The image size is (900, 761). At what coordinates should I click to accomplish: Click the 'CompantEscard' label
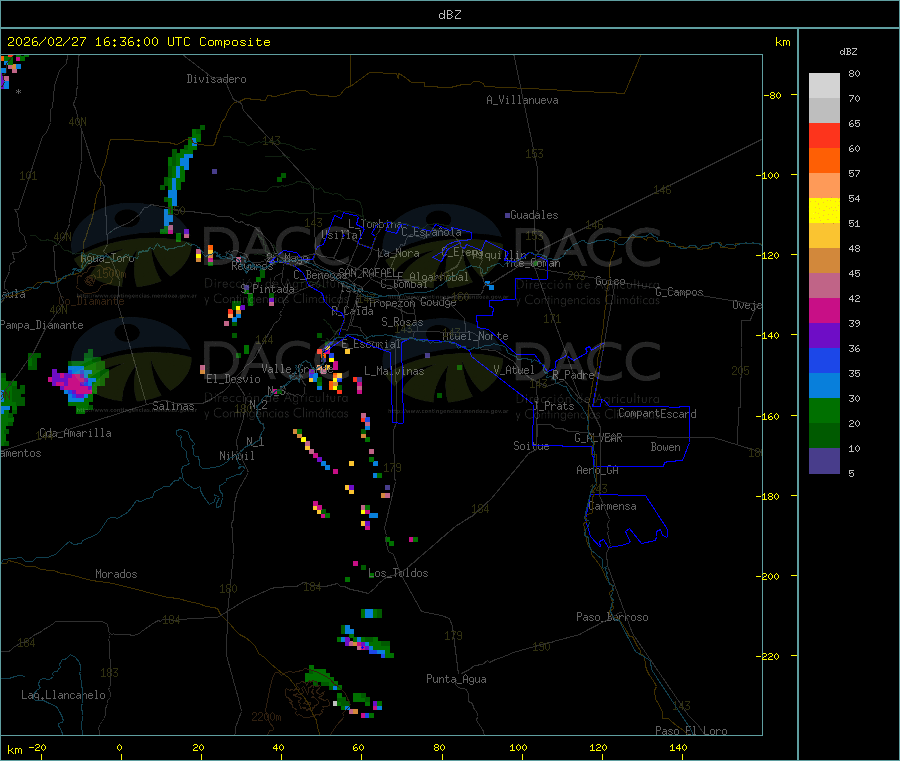pos(657,414)
